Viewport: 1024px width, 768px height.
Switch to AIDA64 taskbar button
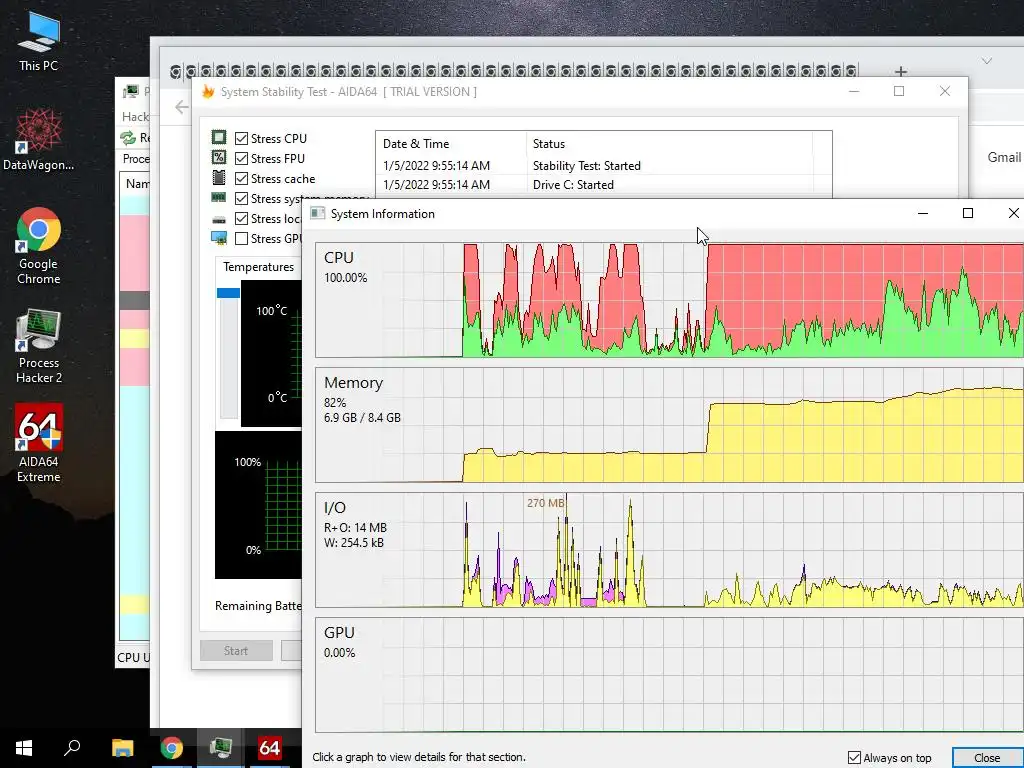tap(270, 748)
